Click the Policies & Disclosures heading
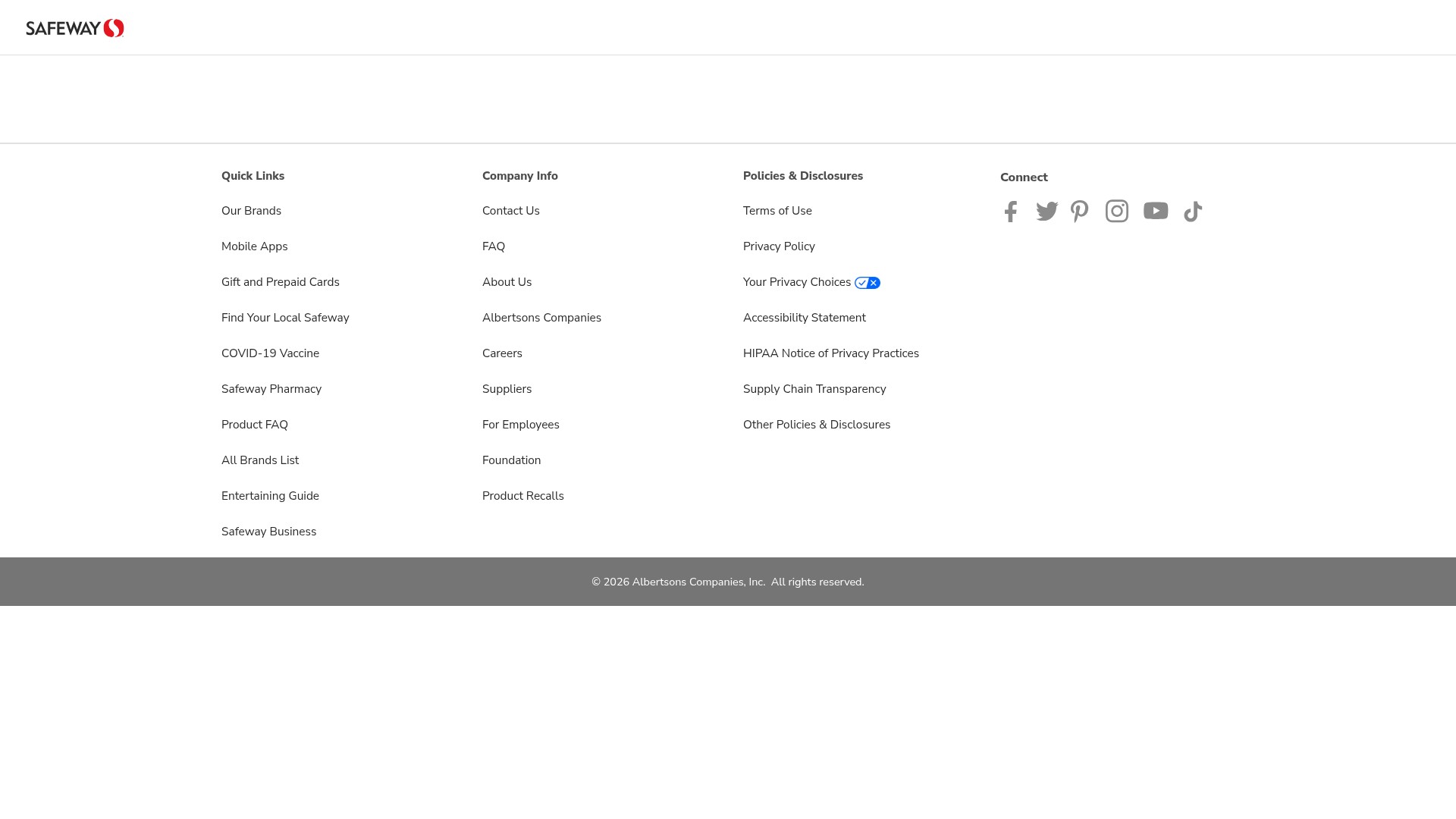 tap(803, 176)
